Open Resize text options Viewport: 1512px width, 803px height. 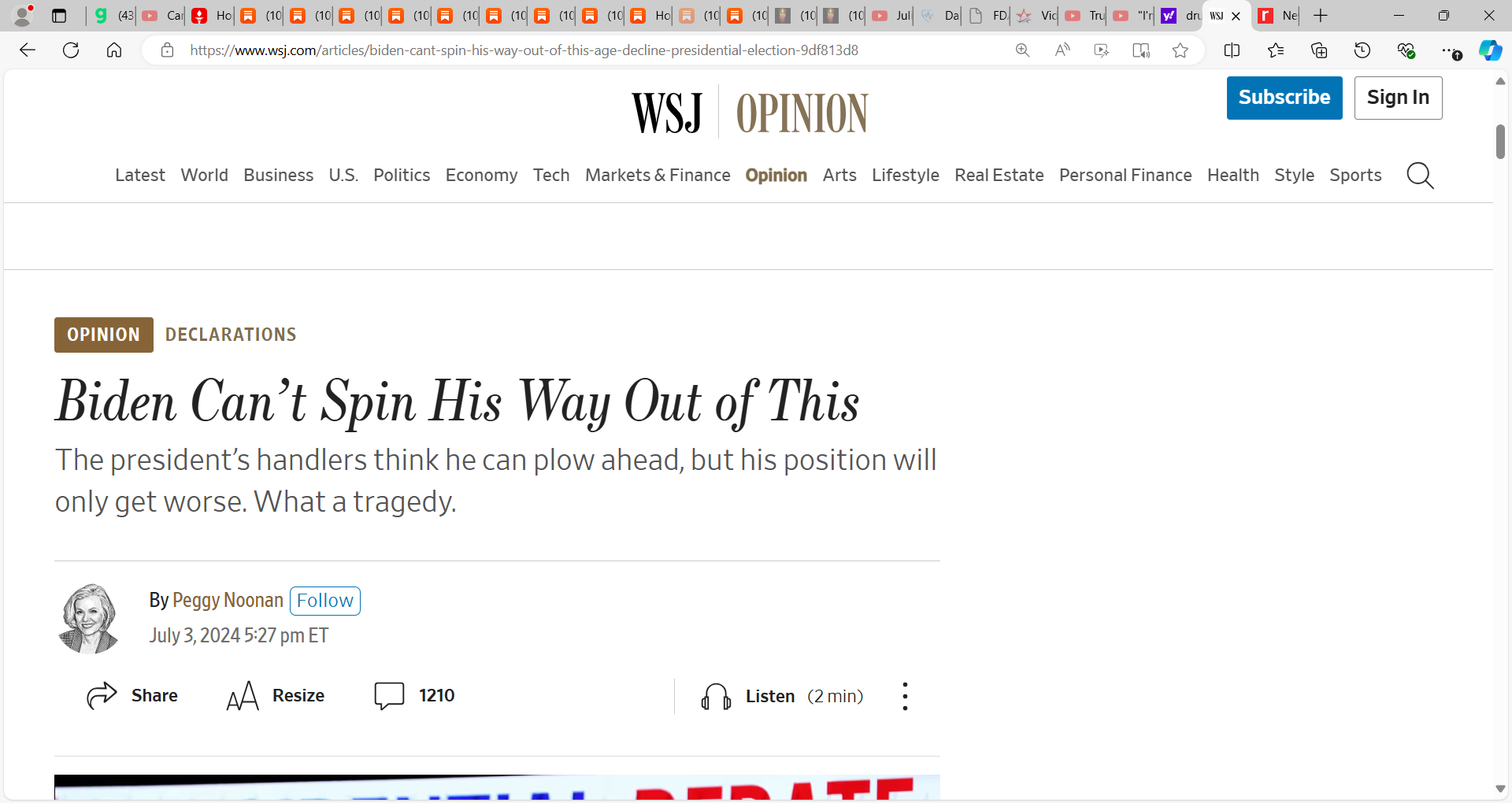276,696
